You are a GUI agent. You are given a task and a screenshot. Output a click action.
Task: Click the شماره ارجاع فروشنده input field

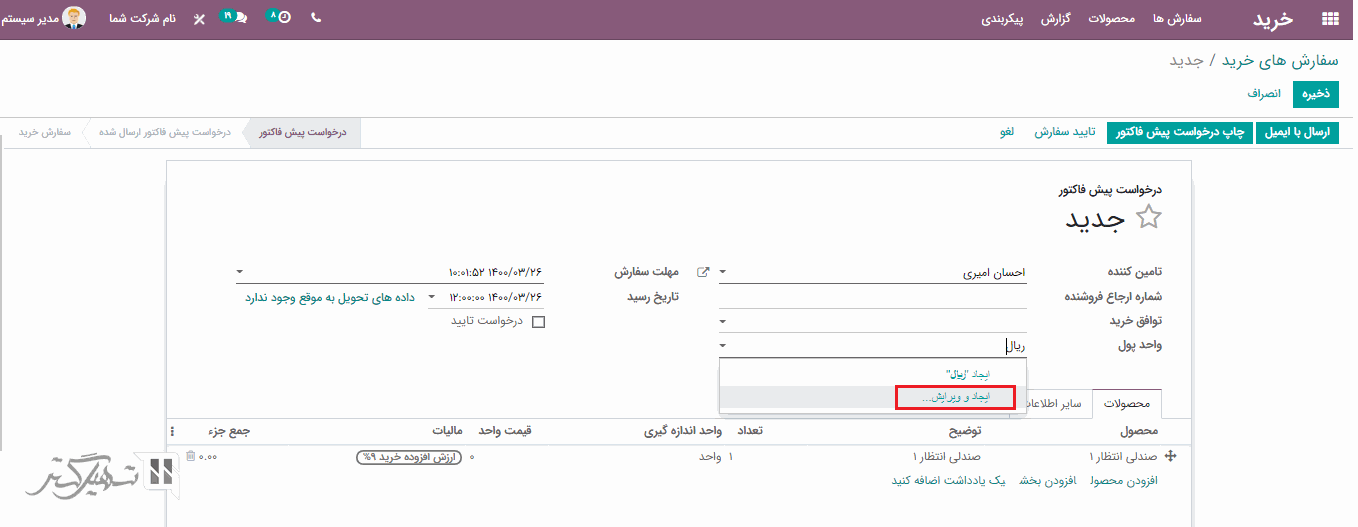[872, 297]
